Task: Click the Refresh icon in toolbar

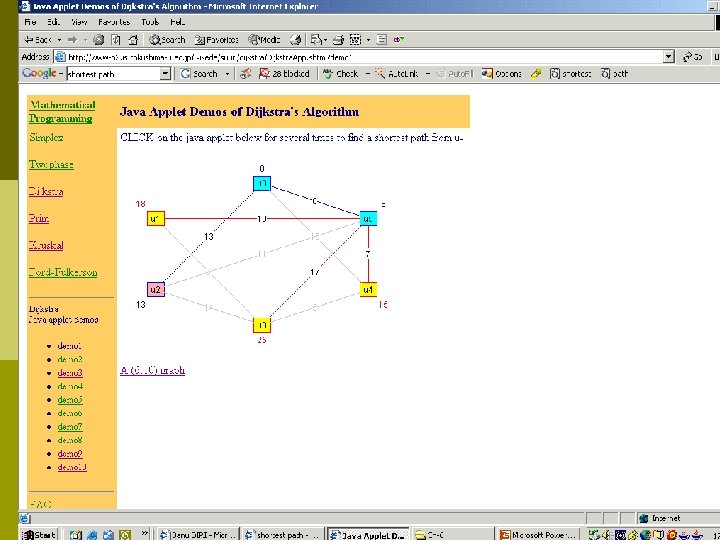Action: [116, 40]
